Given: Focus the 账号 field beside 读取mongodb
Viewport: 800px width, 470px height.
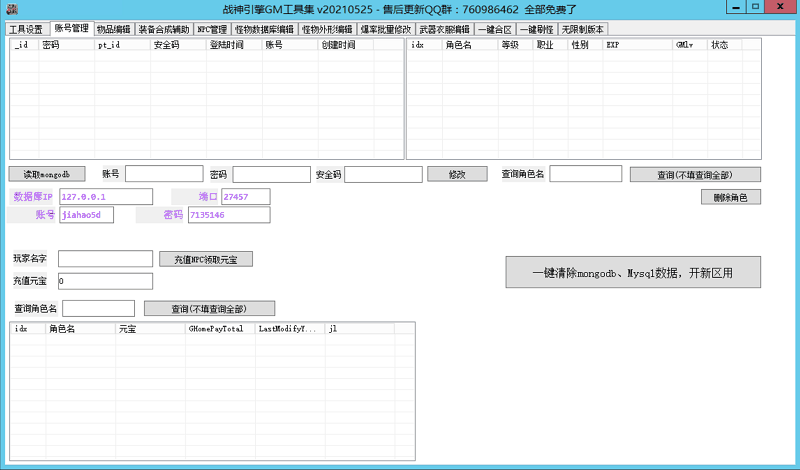Looking at the screenshot, I should coord(164,174).
